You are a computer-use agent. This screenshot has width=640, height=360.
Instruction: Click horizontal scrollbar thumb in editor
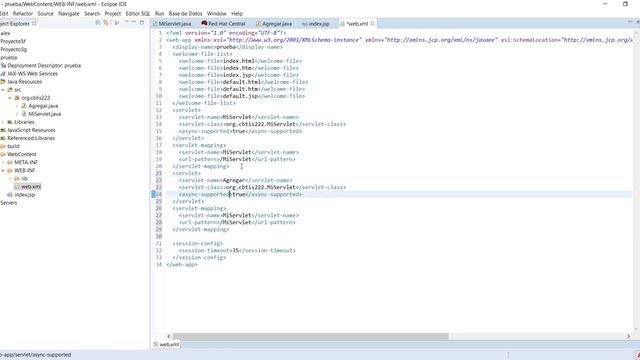(x=310, y=336)
